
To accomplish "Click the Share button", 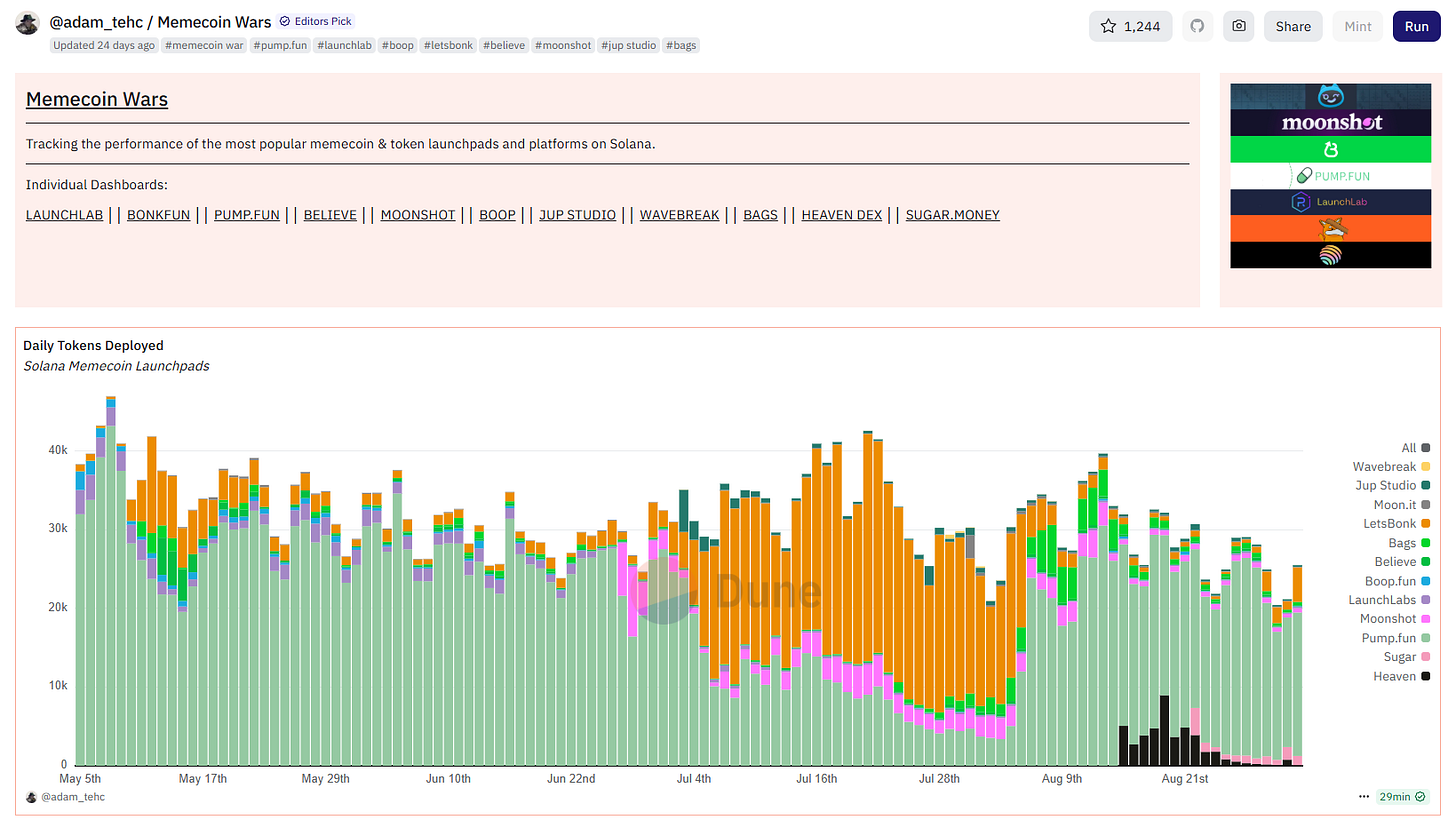I will [x=1293, y=27].
